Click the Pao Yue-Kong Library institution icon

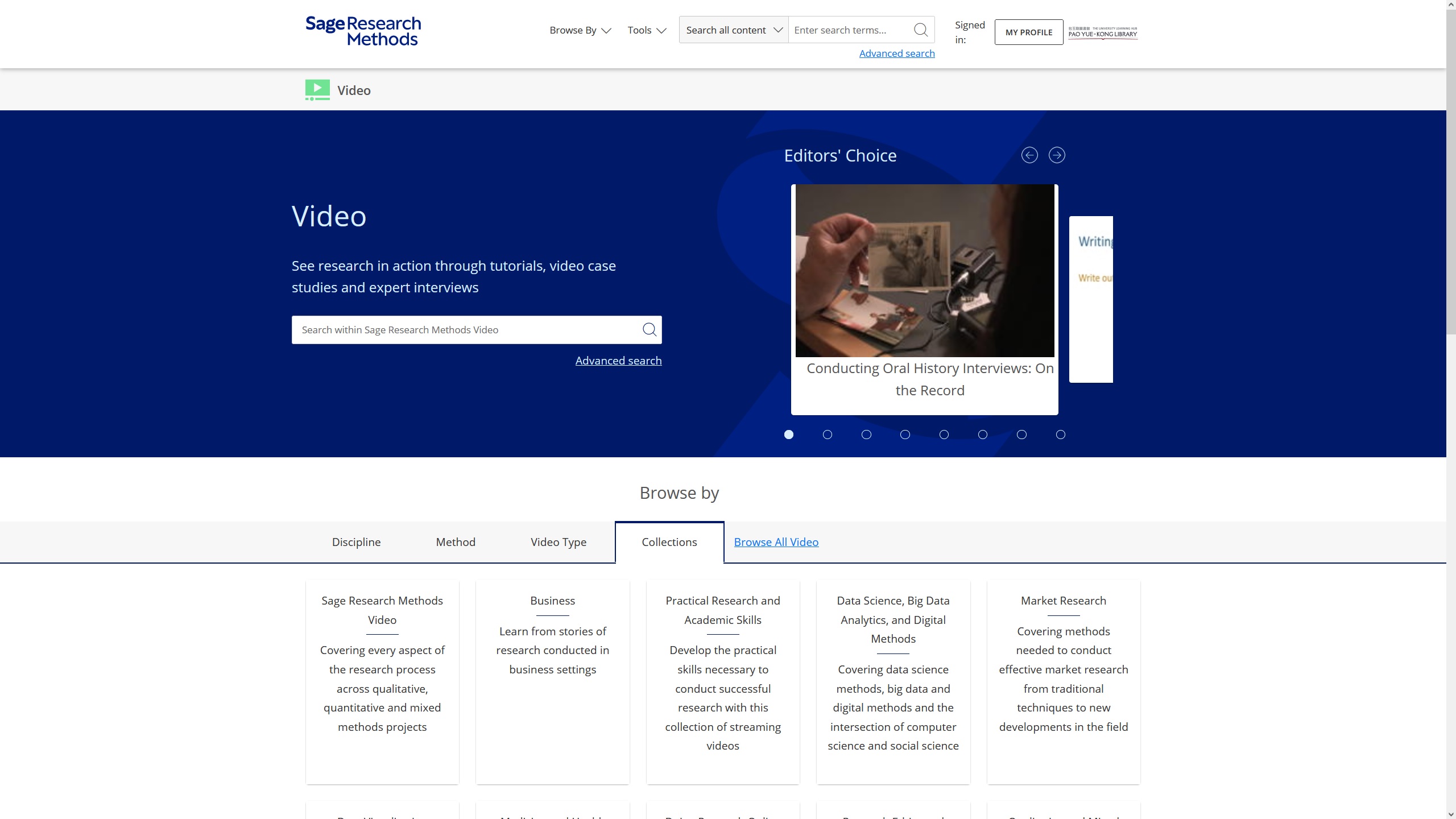1102,32
